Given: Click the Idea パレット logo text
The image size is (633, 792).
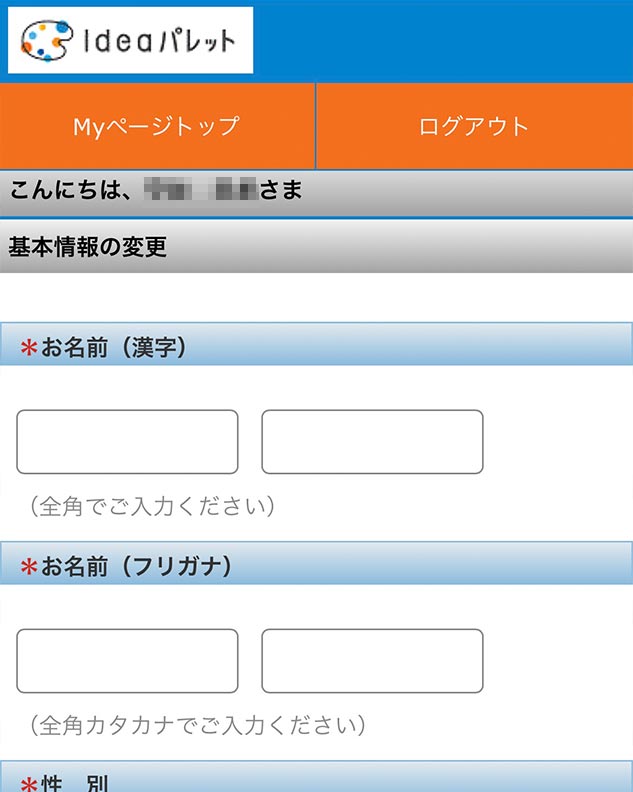Looking at the screenshot, I should pos(160,41).
